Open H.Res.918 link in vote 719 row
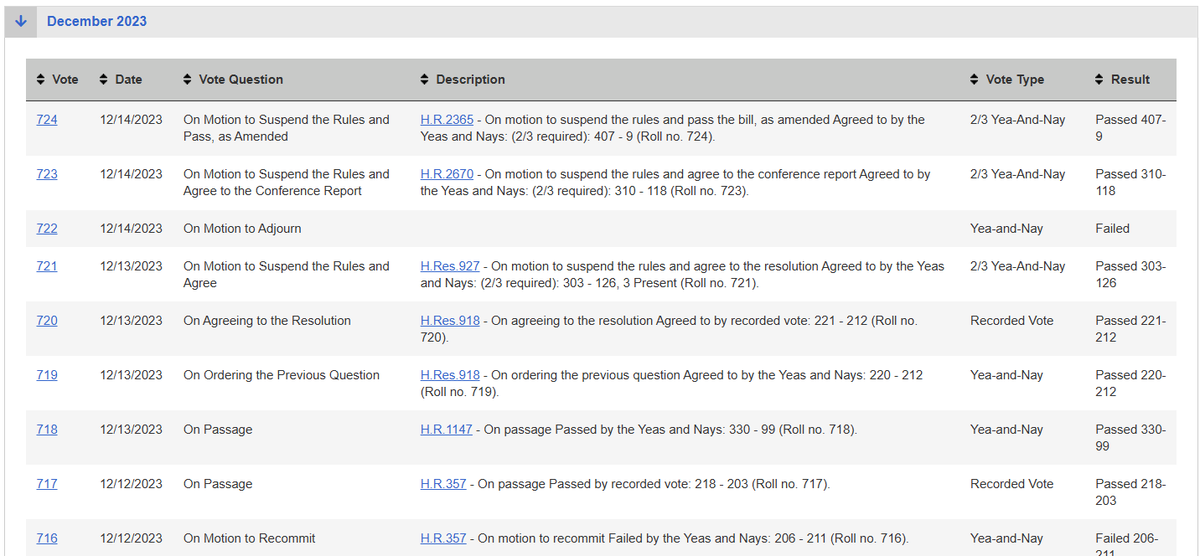The image size is (1200, 556). 450,375
